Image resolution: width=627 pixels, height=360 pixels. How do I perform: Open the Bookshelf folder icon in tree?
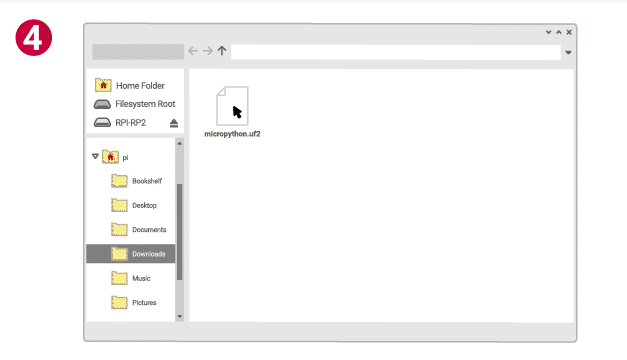pyautogui.click(x=119, y=181)
